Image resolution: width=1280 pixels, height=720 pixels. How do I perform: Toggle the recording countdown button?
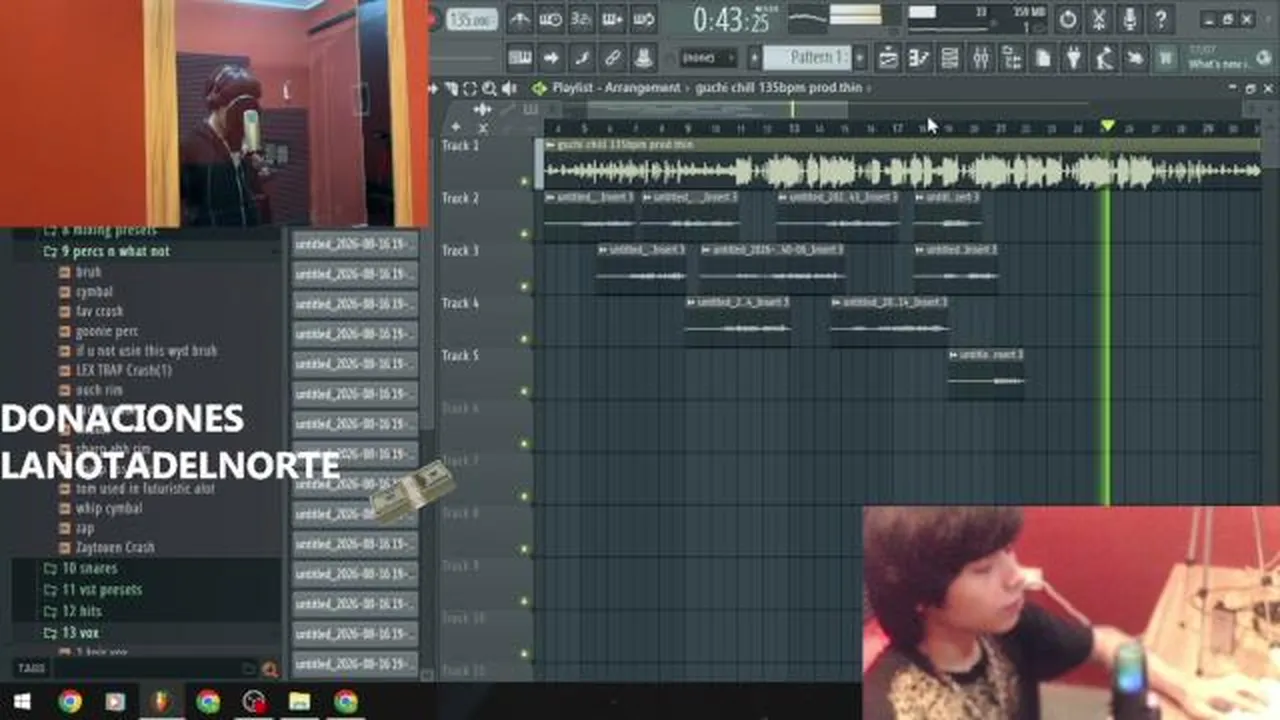[x=581, y=19]
